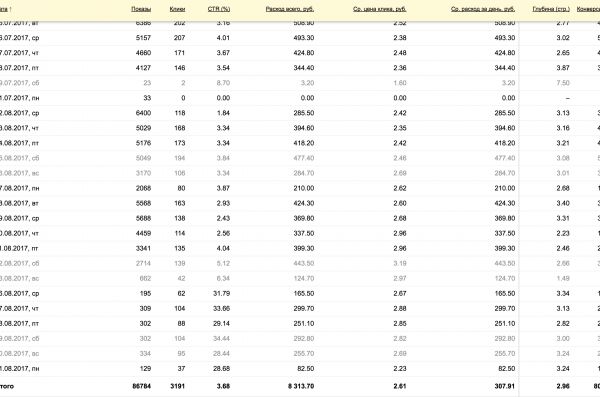This screenshot has height=397, width=600.
Task: Click the Глубина (стр.) column header
Action: pos(551,9)
